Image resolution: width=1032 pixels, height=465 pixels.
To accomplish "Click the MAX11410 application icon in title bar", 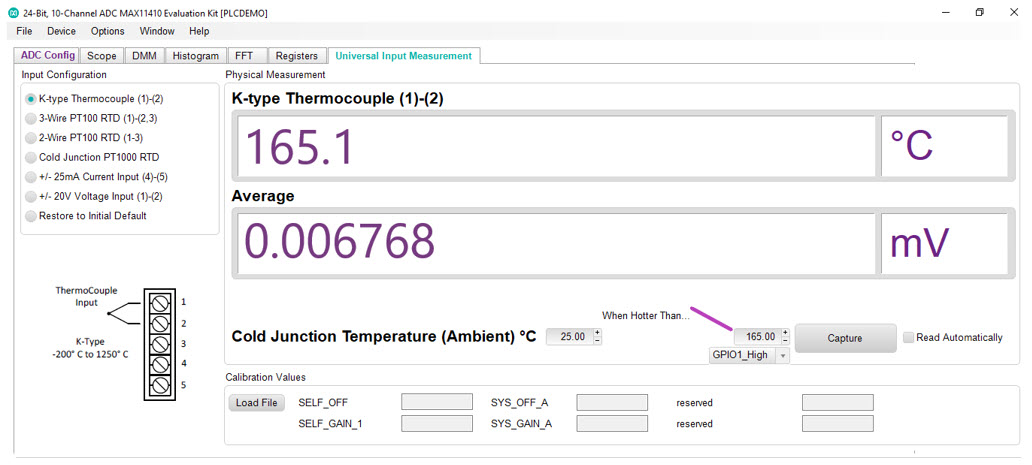I will pos(13,12).
